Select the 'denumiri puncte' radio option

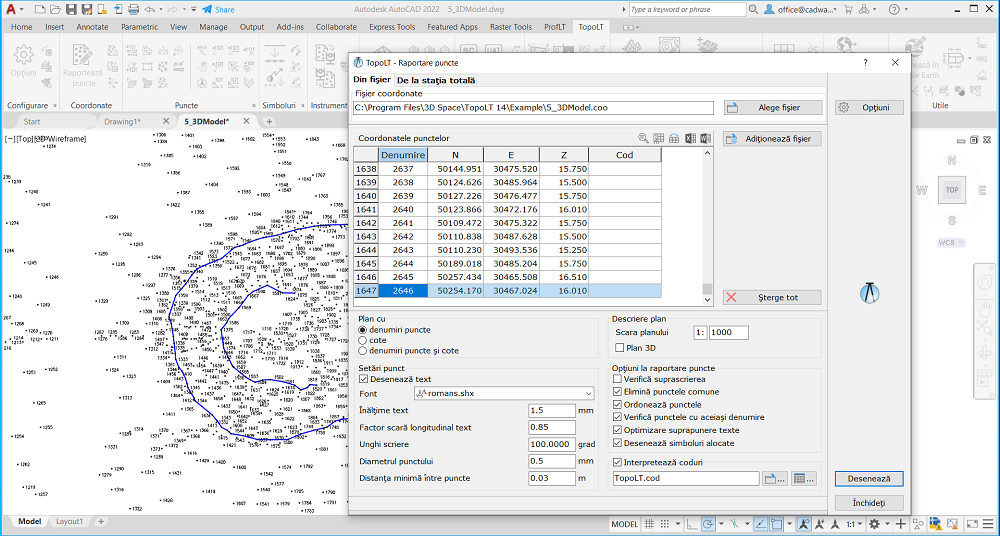[x=363, y=330]
